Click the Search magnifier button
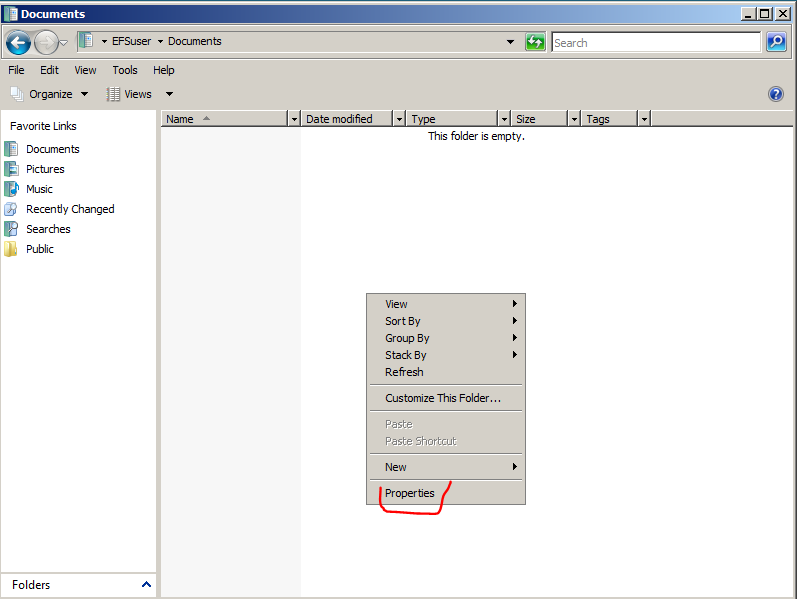 (776, 42)
